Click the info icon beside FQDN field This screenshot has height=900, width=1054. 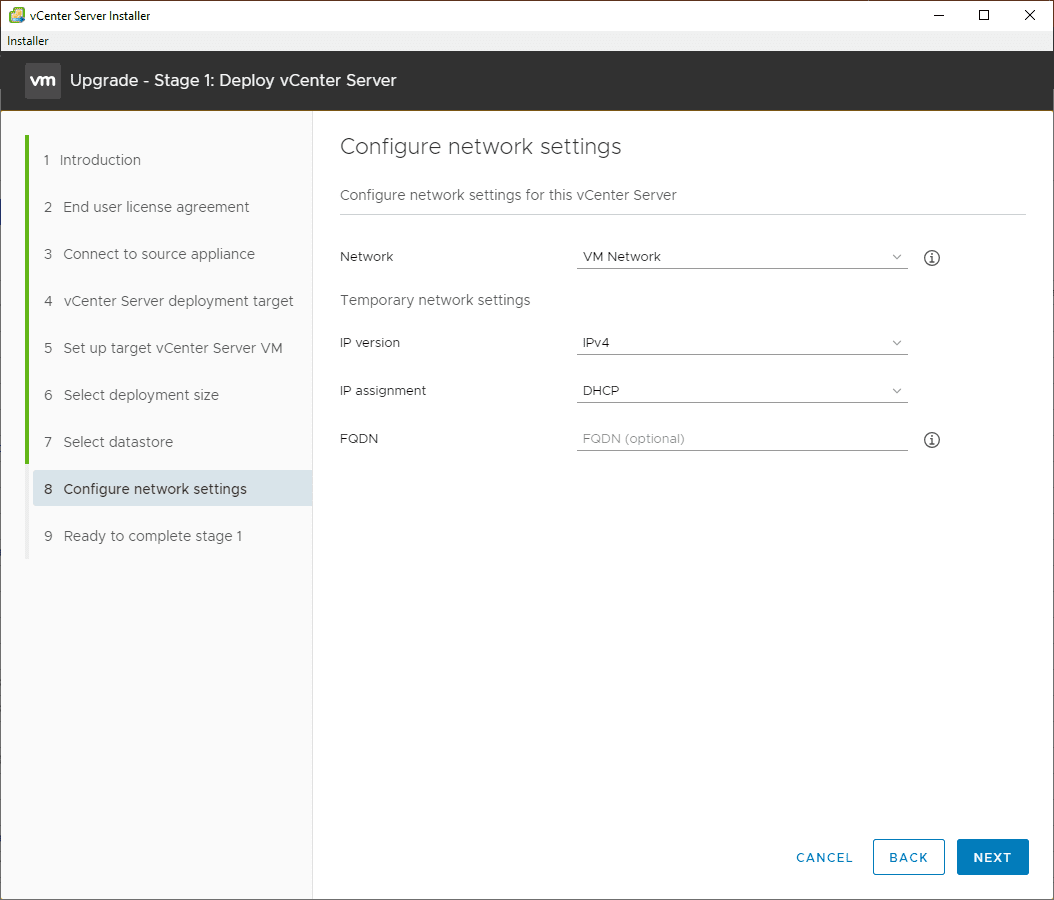point(932,440)
